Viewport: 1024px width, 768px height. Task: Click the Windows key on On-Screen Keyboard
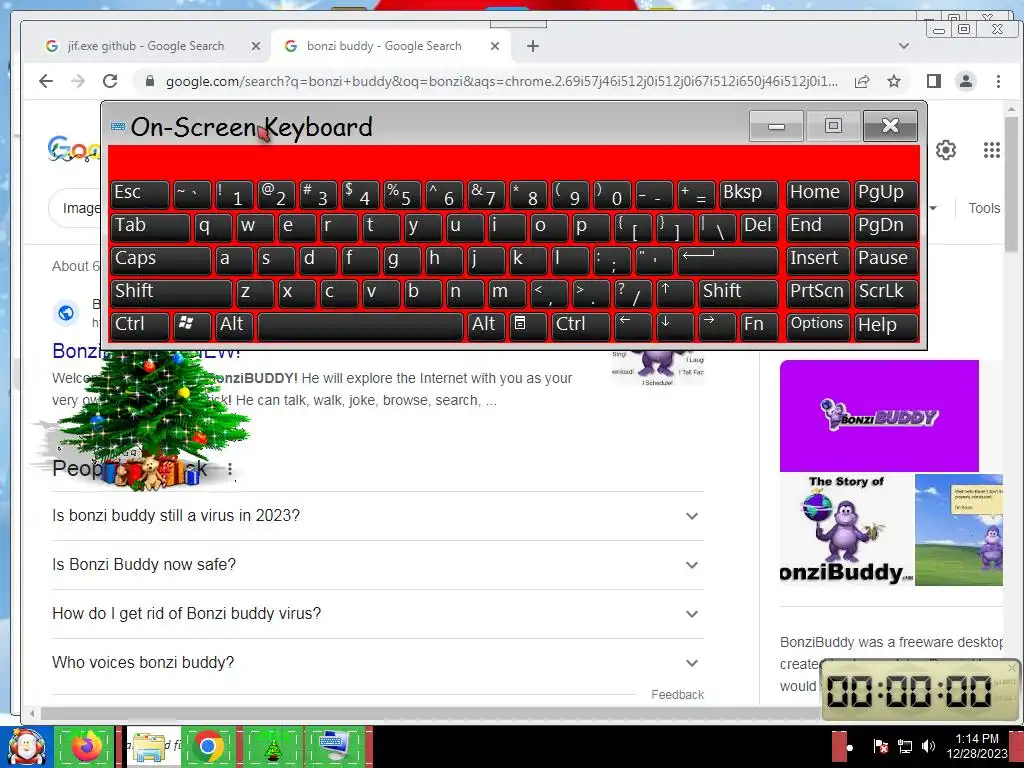[x=192, y=325]
